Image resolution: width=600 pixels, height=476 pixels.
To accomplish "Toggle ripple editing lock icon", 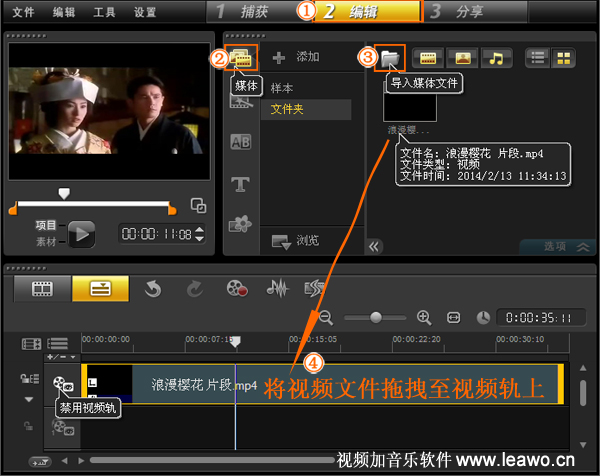I will click(x=29, y=379).
